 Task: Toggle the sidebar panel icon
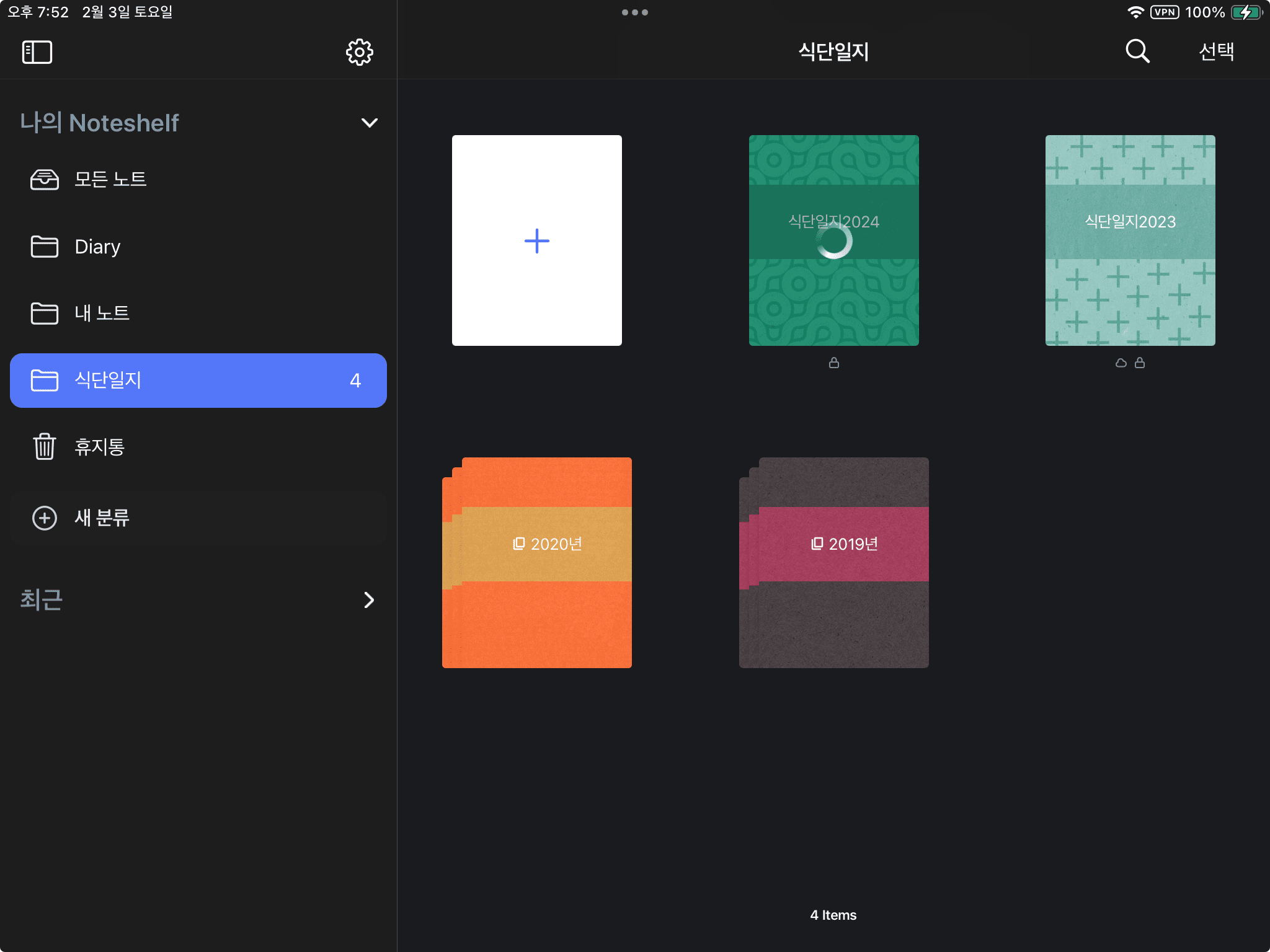pyautogui.click(x=37, y=52)
